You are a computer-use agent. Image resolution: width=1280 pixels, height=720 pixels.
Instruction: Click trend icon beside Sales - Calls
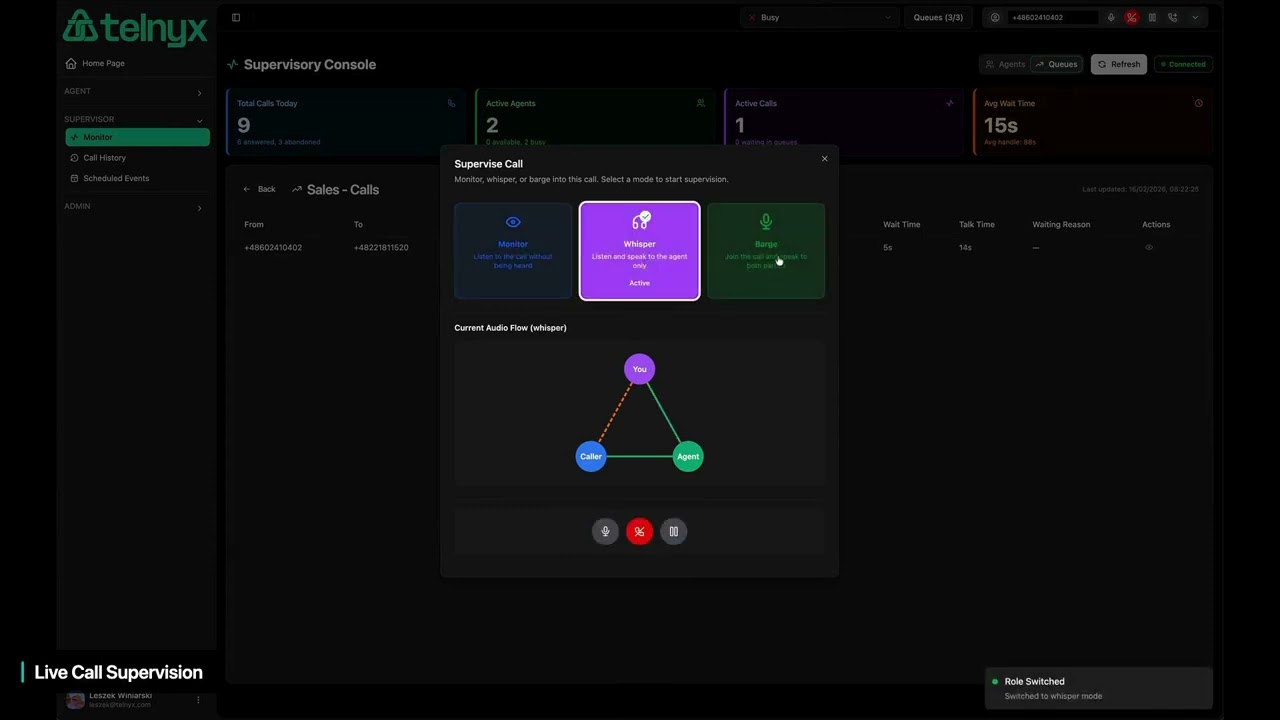click(x=297, y=189)
